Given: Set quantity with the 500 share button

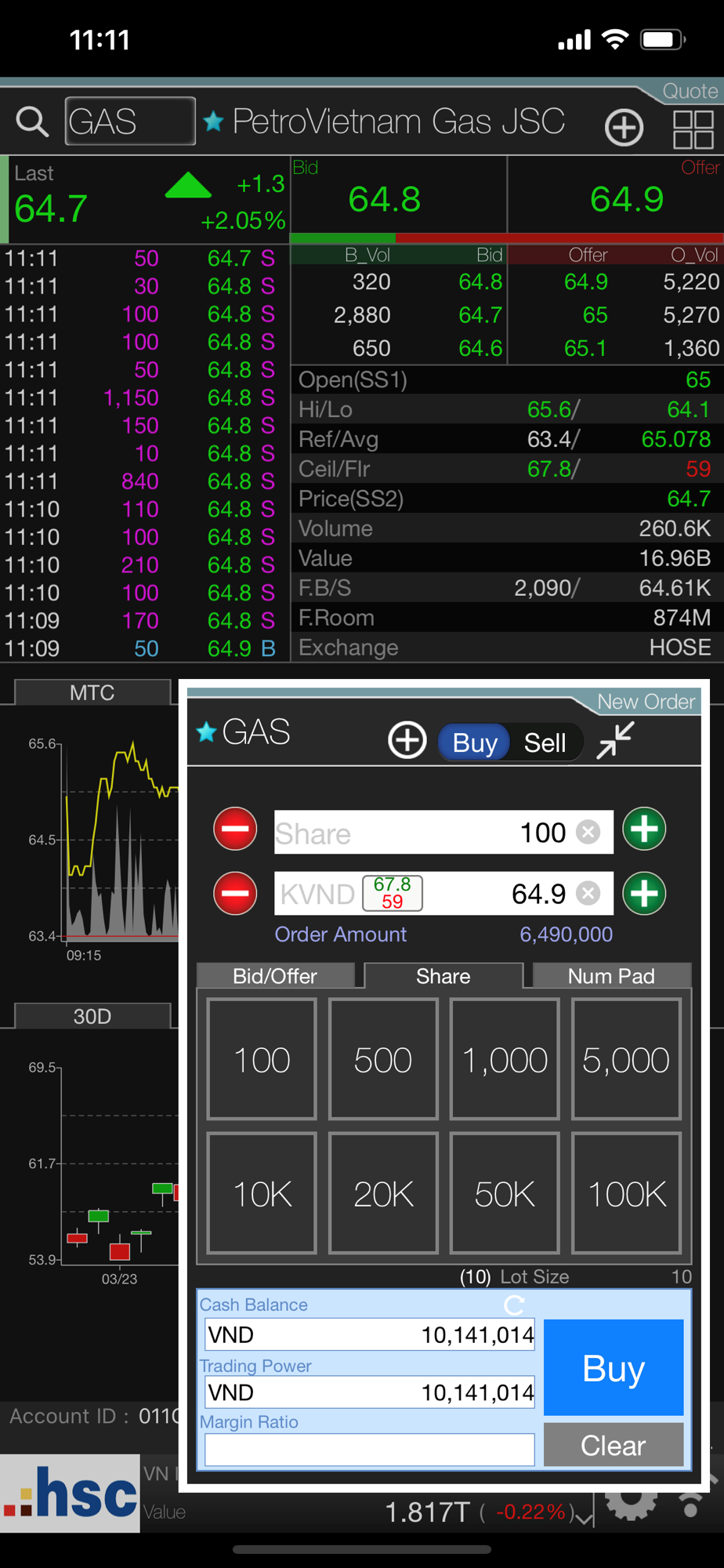Looking at the screenshot, I should (383, 1059).
